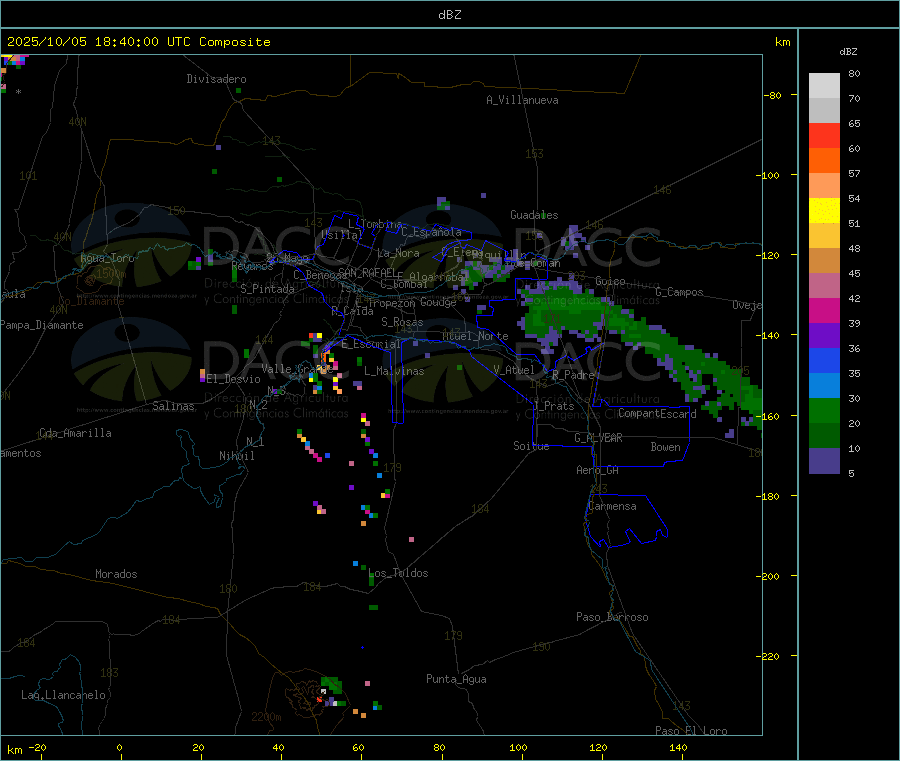Click the L_Malvinas map label
This screenshot has width=900, height=761.
point(394,371)
